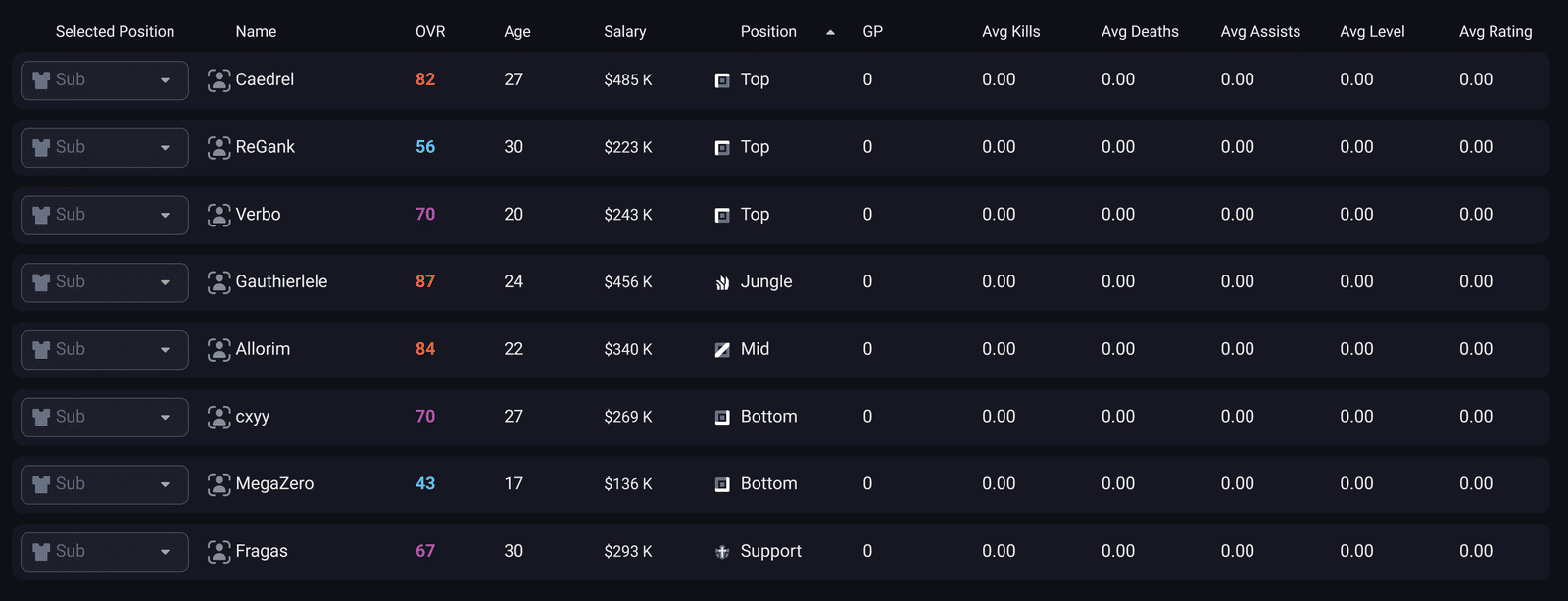Click the Bottom lane icon in cxyy's row
The height and width of the screenshot is (601, 1568).
pyautogui.click(x=722, y=418)
